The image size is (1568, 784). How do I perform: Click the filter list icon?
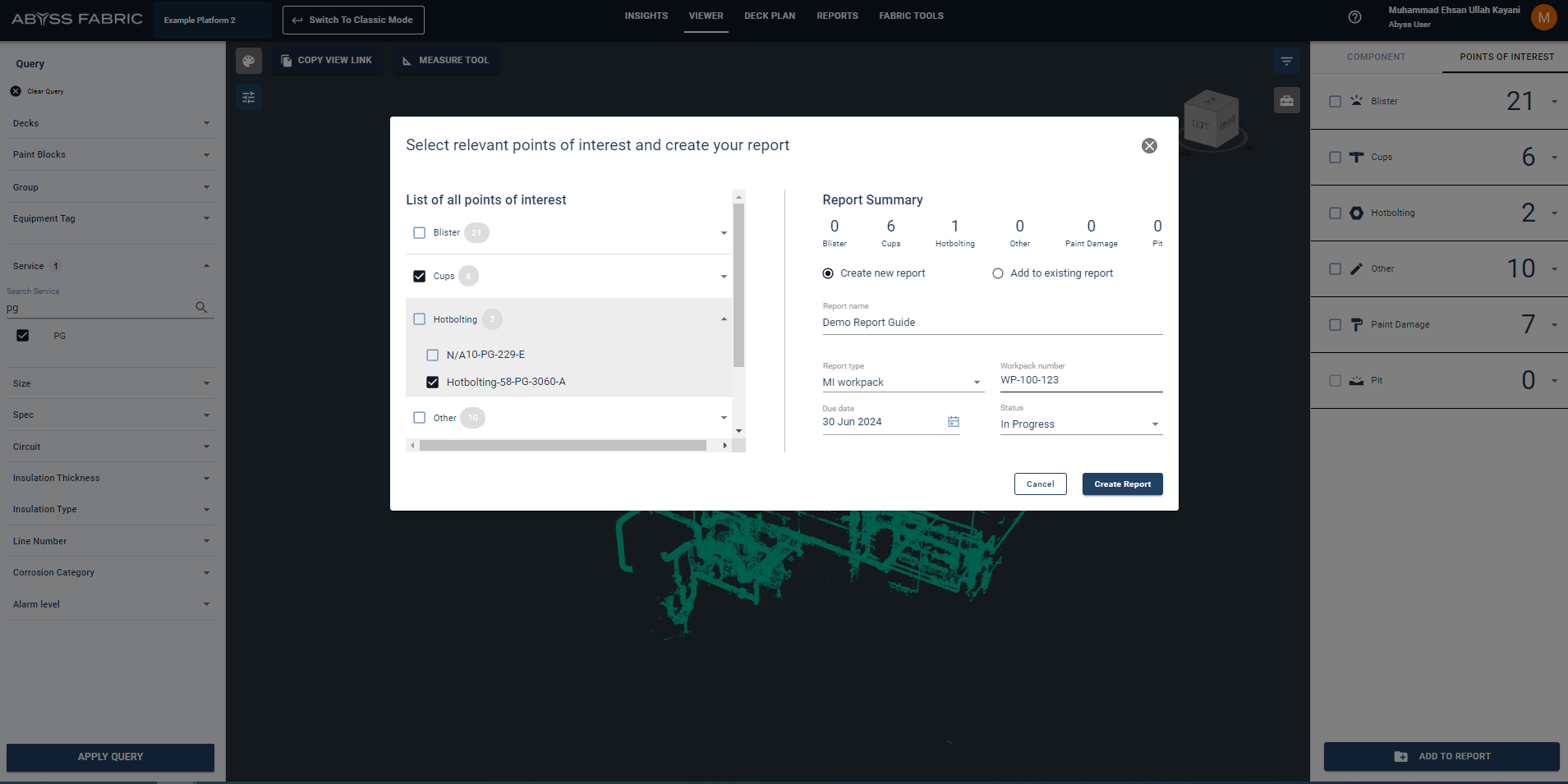click(1286, 61)
